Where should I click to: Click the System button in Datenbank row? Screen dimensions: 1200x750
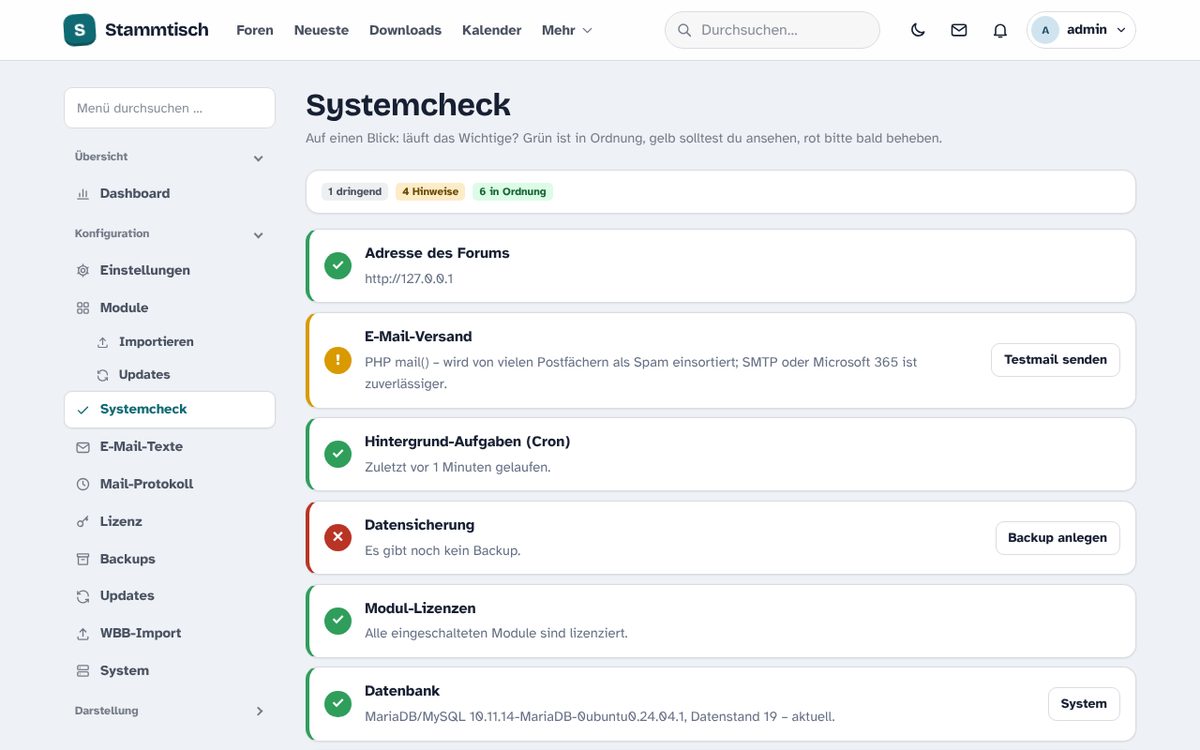(1083, 704)
